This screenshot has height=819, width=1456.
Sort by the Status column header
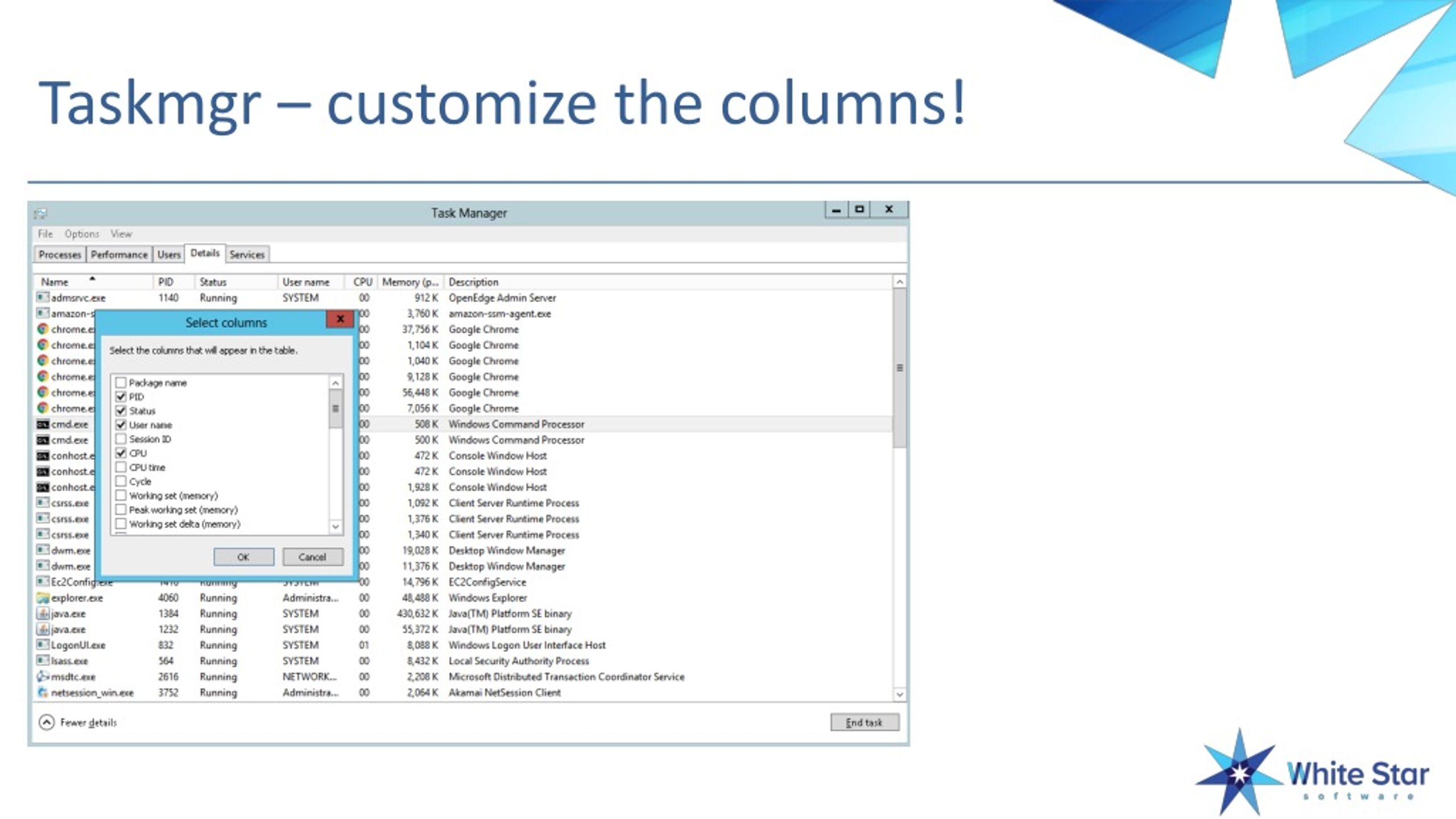tap(237, 282)
